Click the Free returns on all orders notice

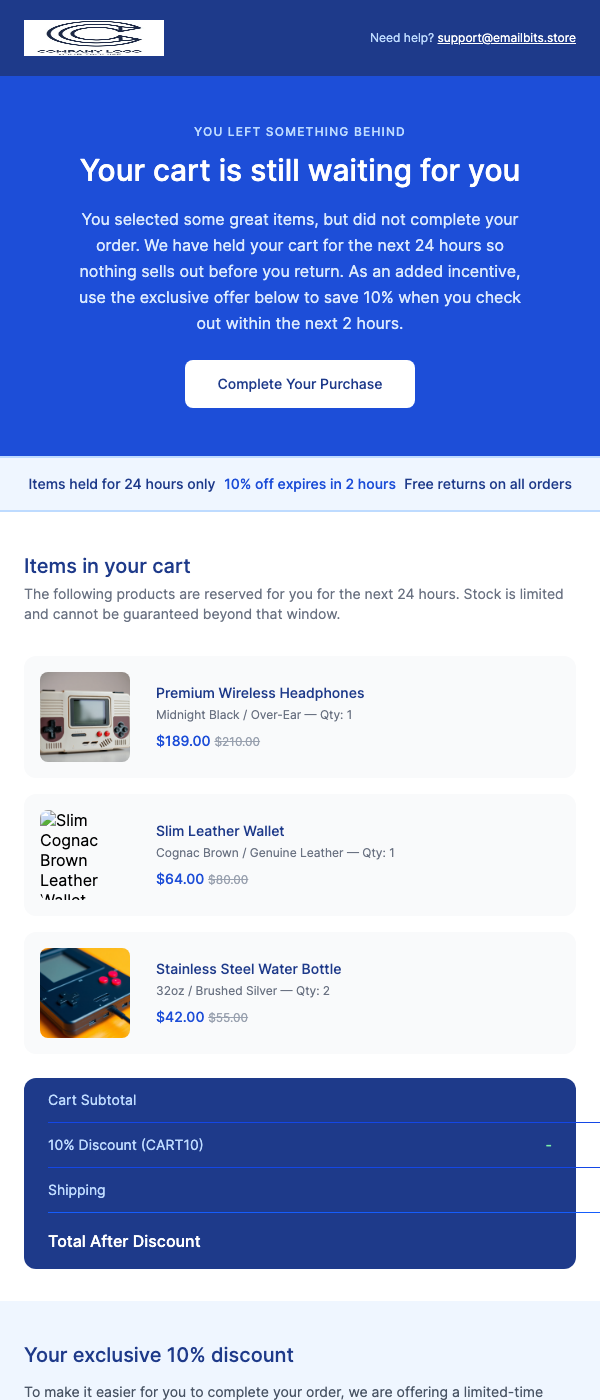tap(487, 483)
